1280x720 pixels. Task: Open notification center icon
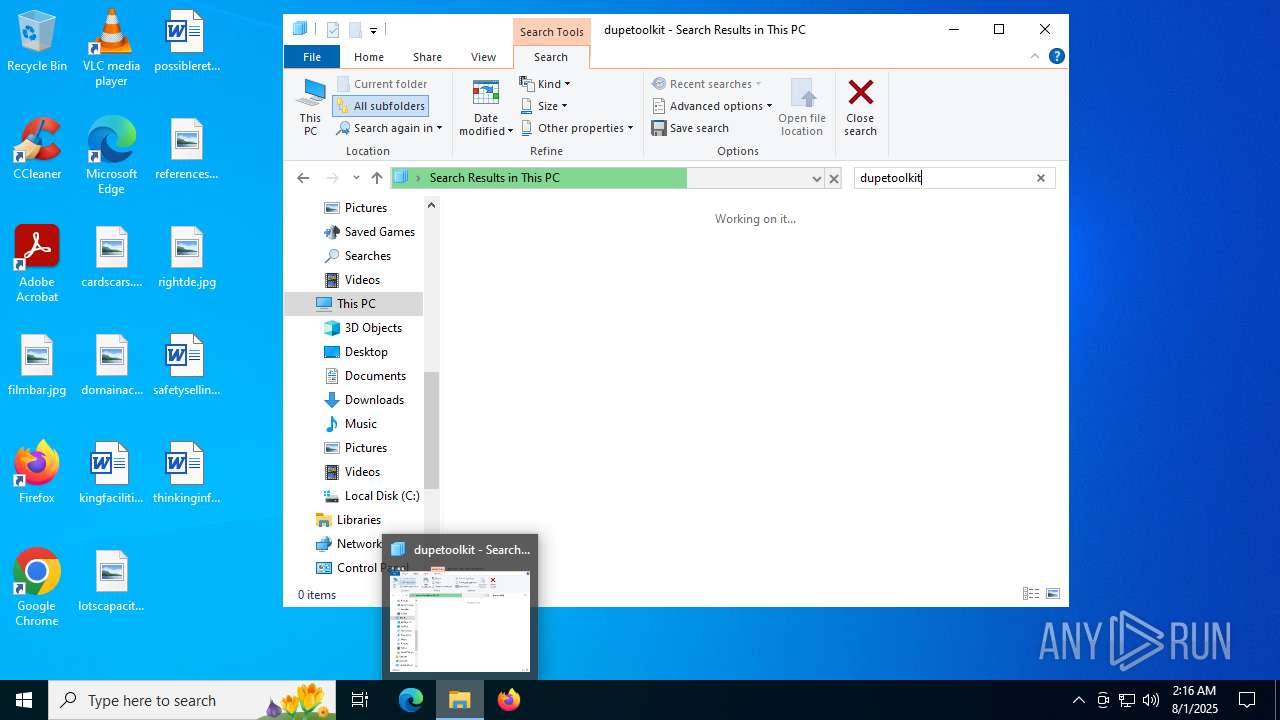1247,700
